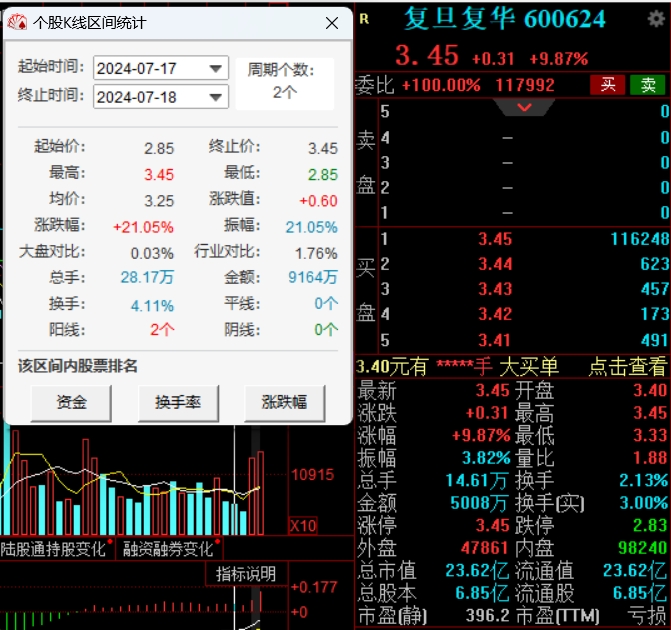
Task: Click the dialog's playing-cards app icon
Action: [18, 22]
